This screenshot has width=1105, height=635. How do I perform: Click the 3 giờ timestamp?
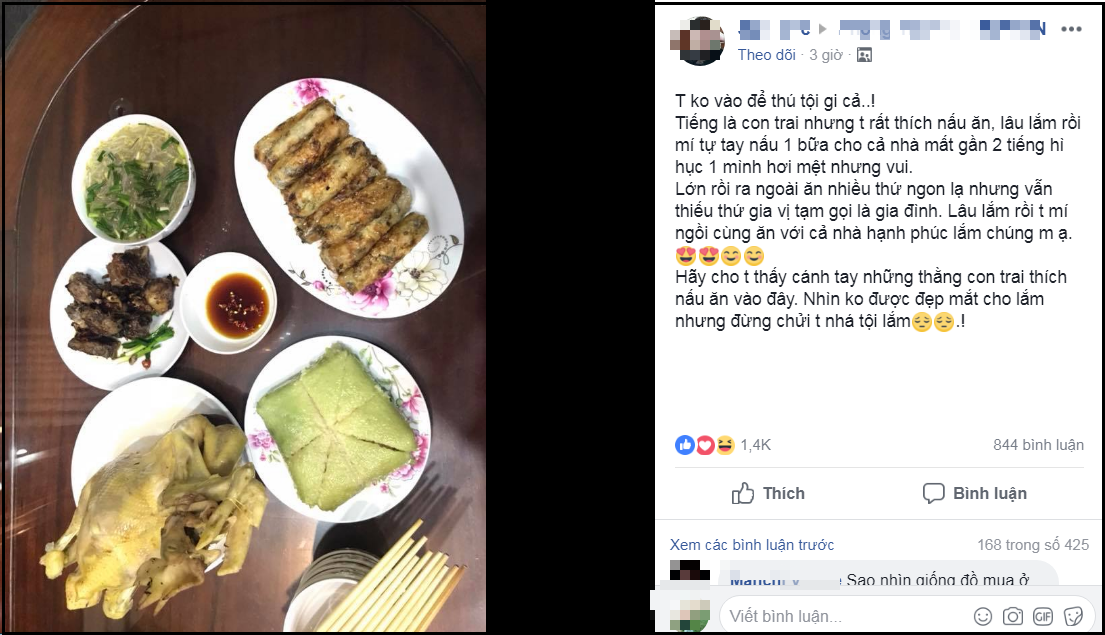pyautogui.click(x=825, y=55)
